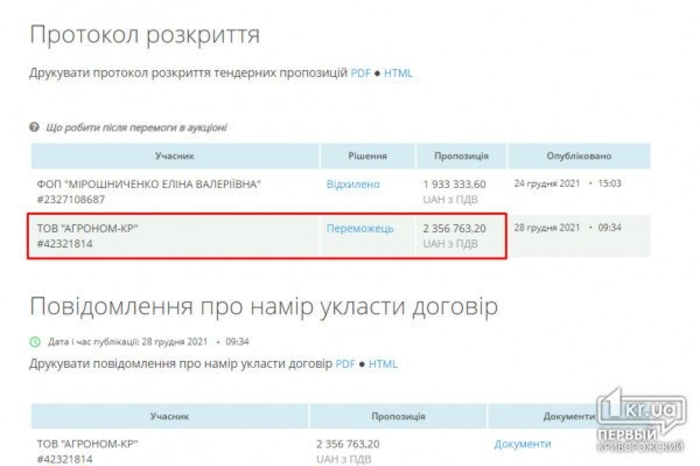This screenshot has width=700, height=466.
Task: Select 'Учасник' header in the notice table
Action: [170, 416]
